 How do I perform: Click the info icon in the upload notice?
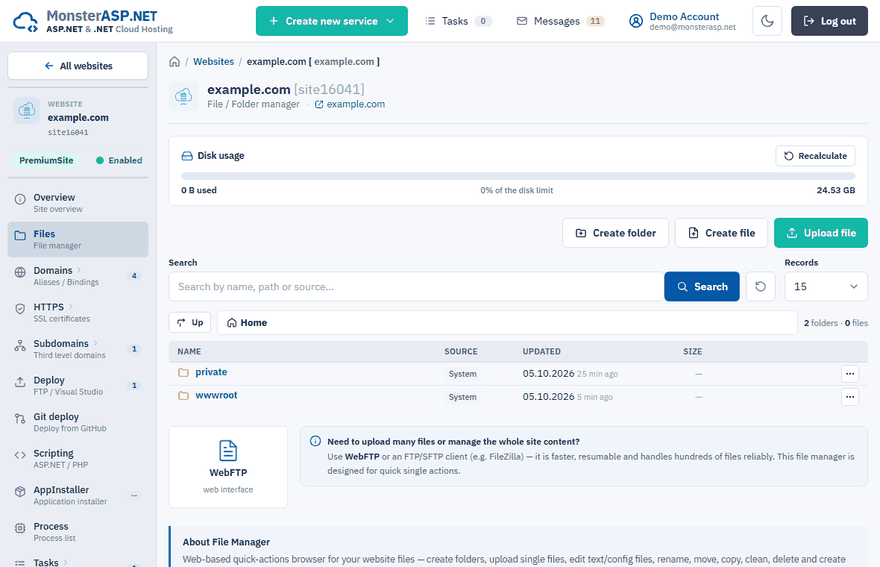(x=315, y=441)
